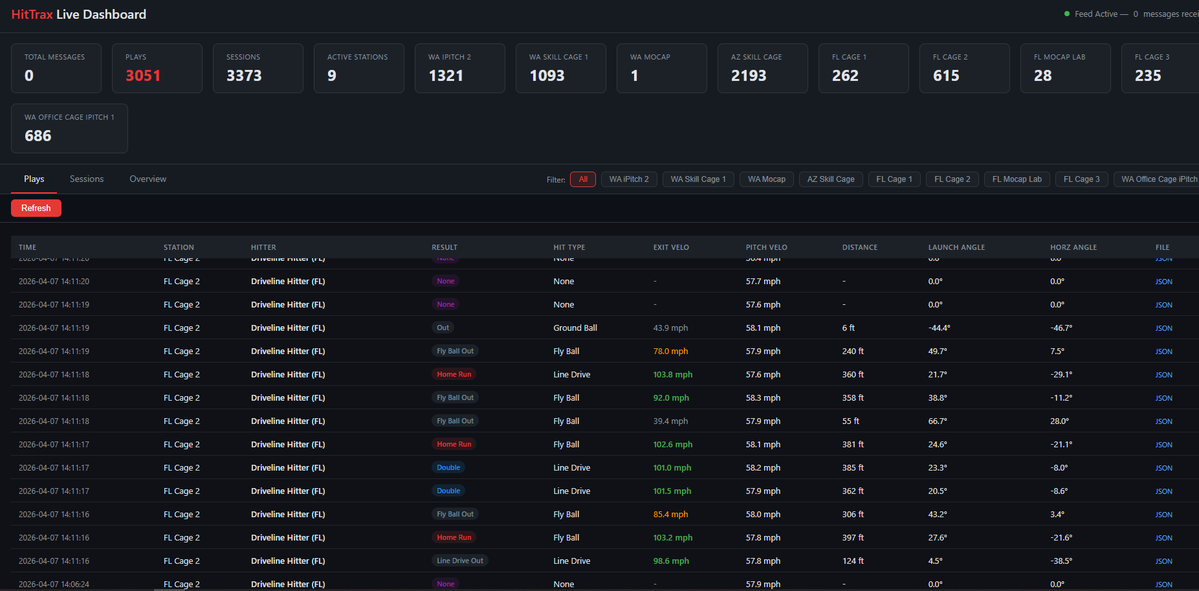Click the TIME column header
The width and height of the screenshot is (1199, 591).
pyautogui.click(x=27, y=247)
